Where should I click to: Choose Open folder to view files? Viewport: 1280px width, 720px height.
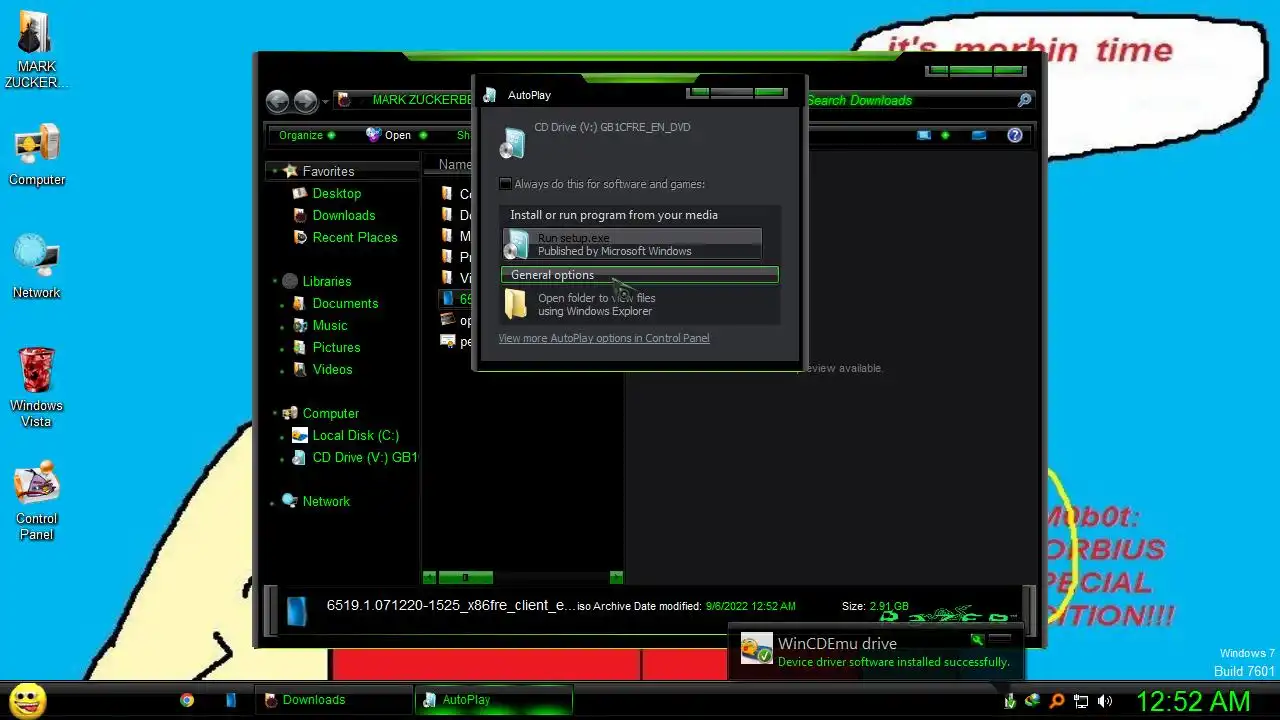640,304
